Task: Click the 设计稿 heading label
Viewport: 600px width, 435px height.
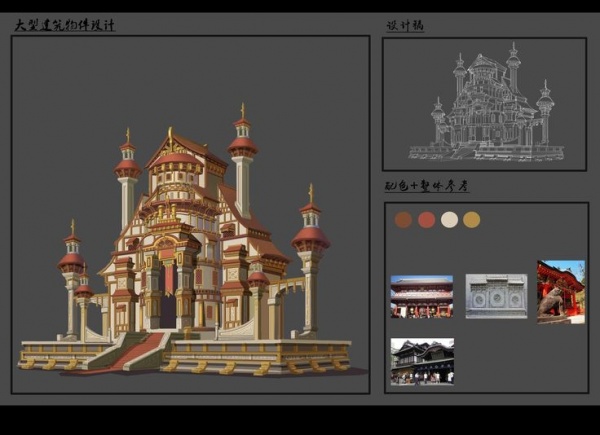Action: [x=405, y=25]
